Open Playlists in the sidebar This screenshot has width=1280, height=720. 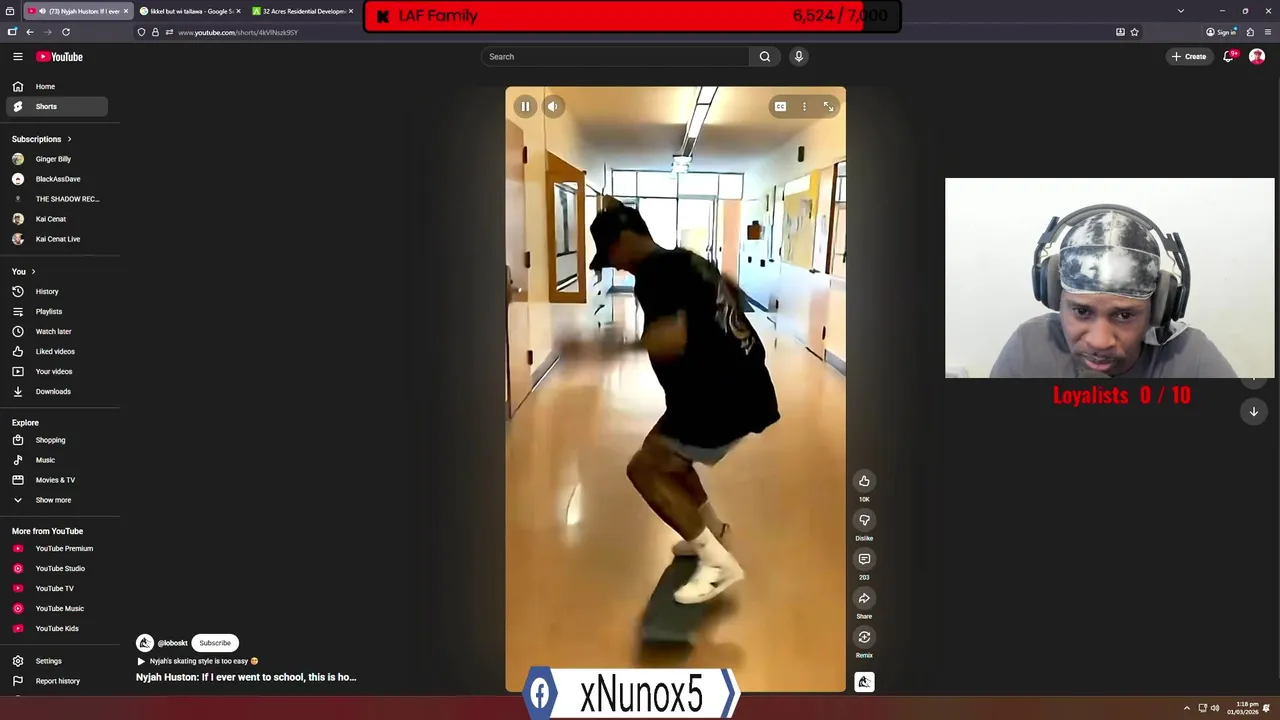coord(57,312)
